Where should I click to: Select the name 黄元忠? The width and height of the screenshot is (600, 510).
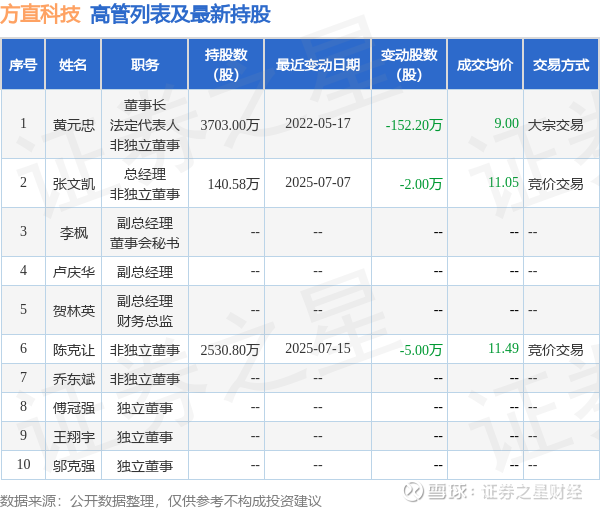[73, 125]
